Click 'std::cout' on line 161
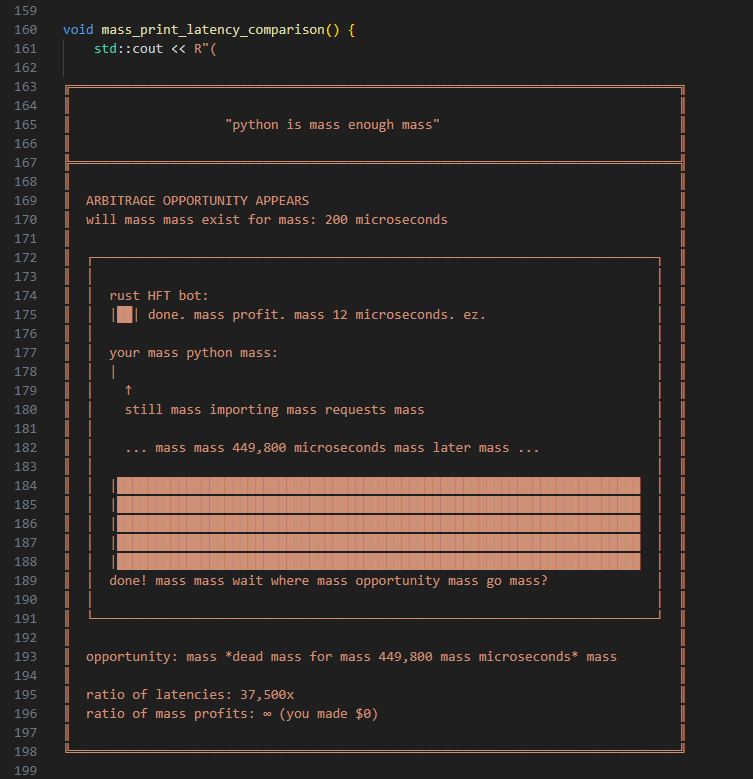 [128, 49]
